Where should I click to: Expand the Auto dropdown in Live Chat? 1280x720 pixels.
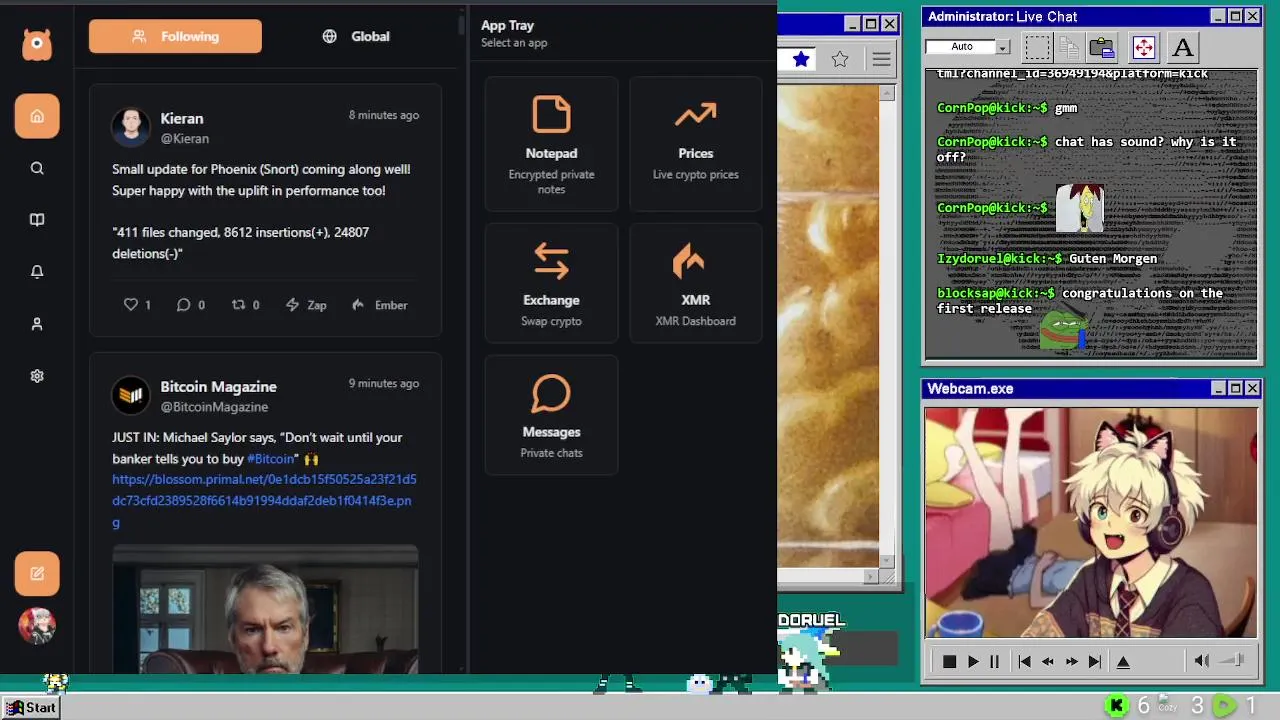(1003, 47)
